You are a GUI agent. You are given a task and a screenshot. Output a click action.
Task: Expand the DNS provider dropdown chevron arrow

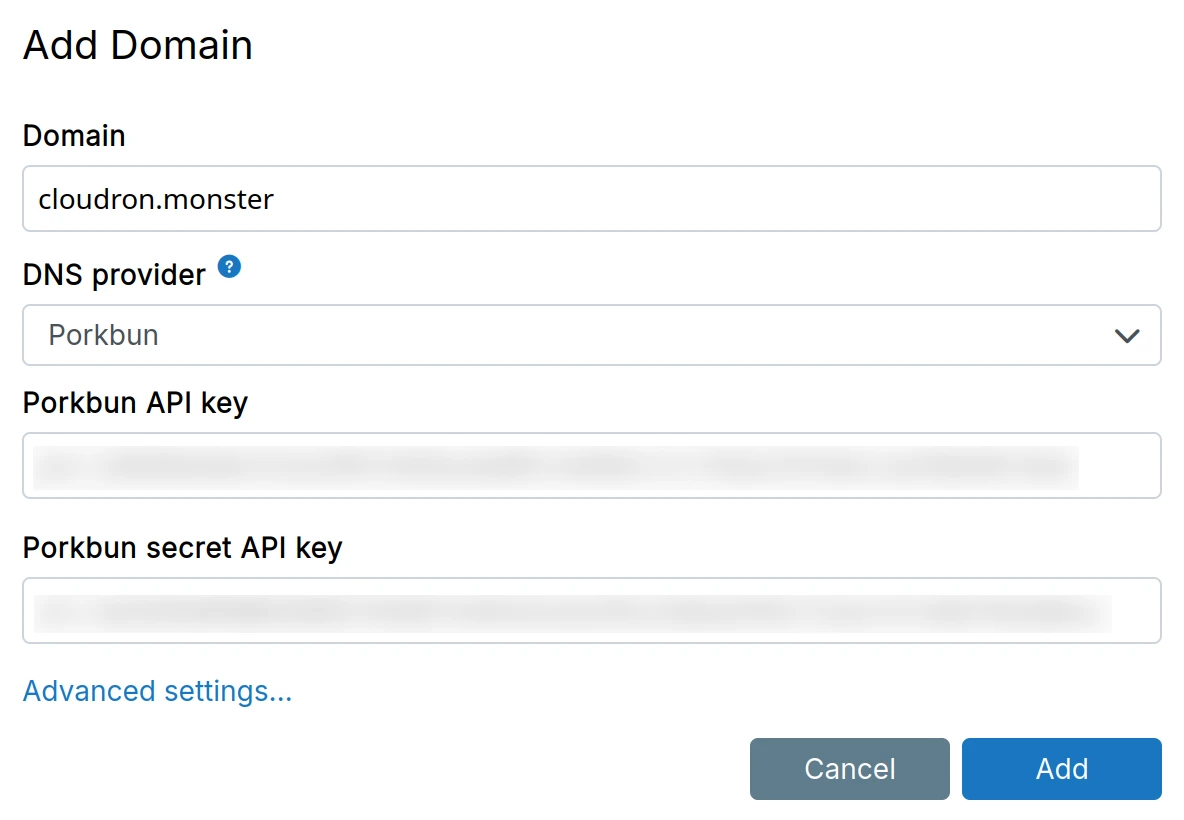coord(1127,336)
